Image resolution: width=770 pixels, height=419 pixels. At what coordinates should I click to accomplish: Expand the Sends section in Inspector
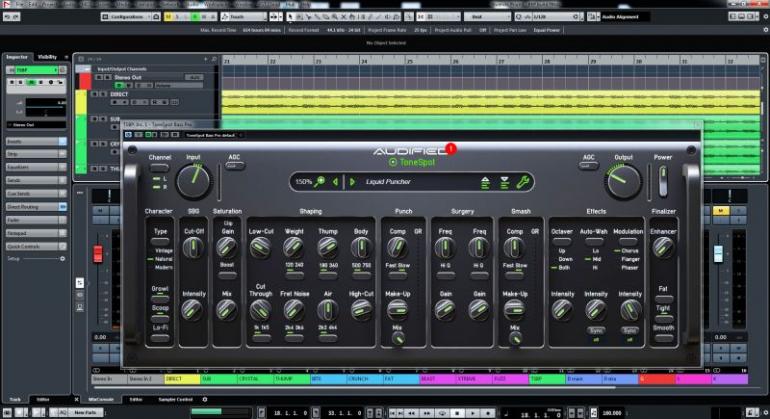point(36,181)
